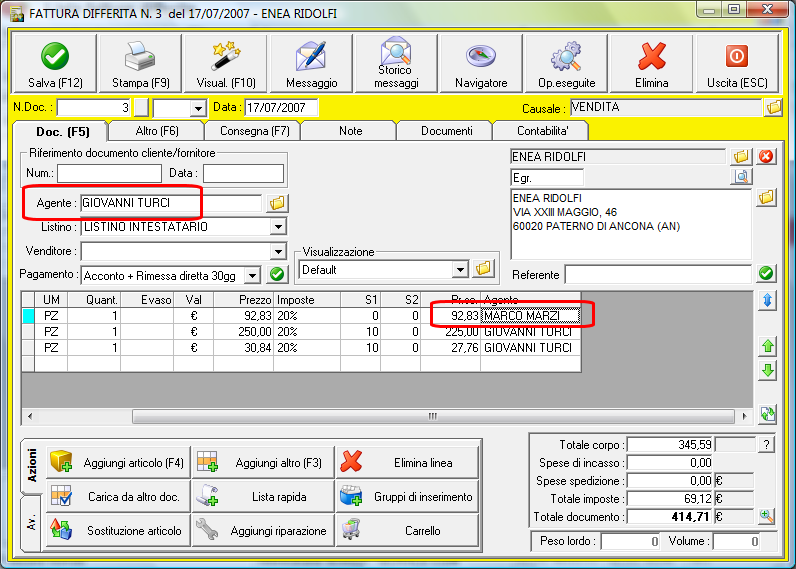Screen dimensions: 796x569
Task: Print with Stampa (F9) button
Action: [x=140, y=64]
